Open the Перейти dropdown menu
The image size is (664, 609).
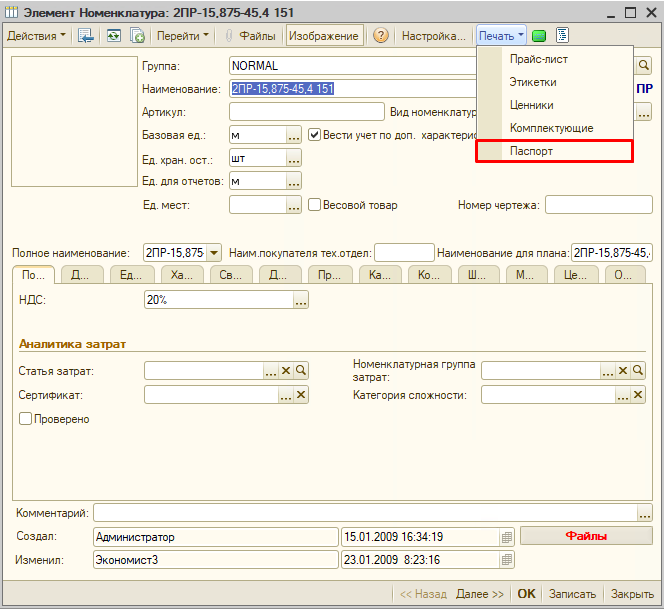pos(183,36)
